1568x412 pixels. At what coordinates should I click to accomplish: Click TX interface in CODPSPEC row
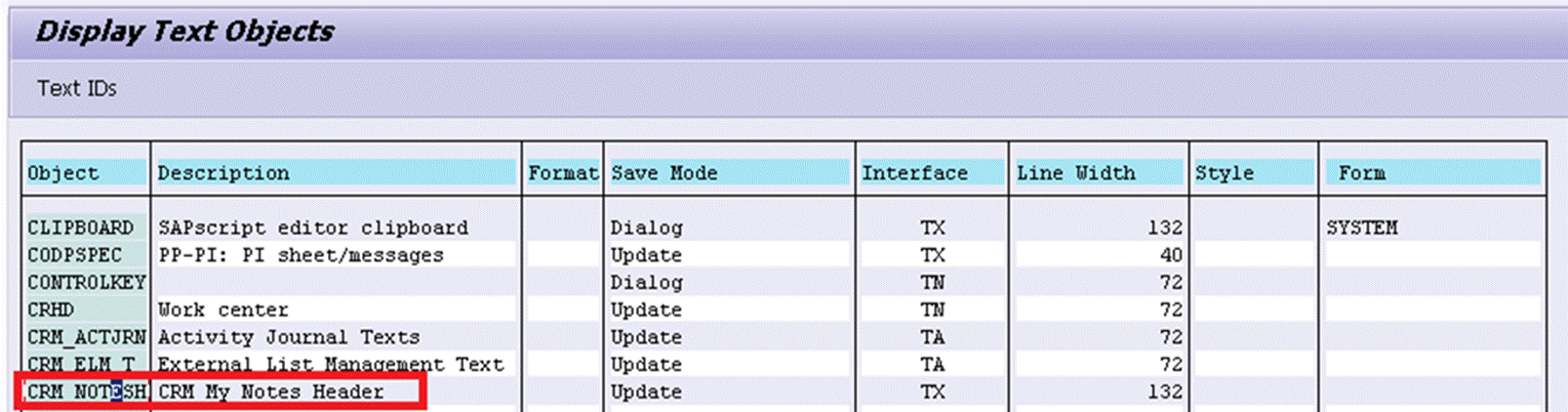point(932,255)
